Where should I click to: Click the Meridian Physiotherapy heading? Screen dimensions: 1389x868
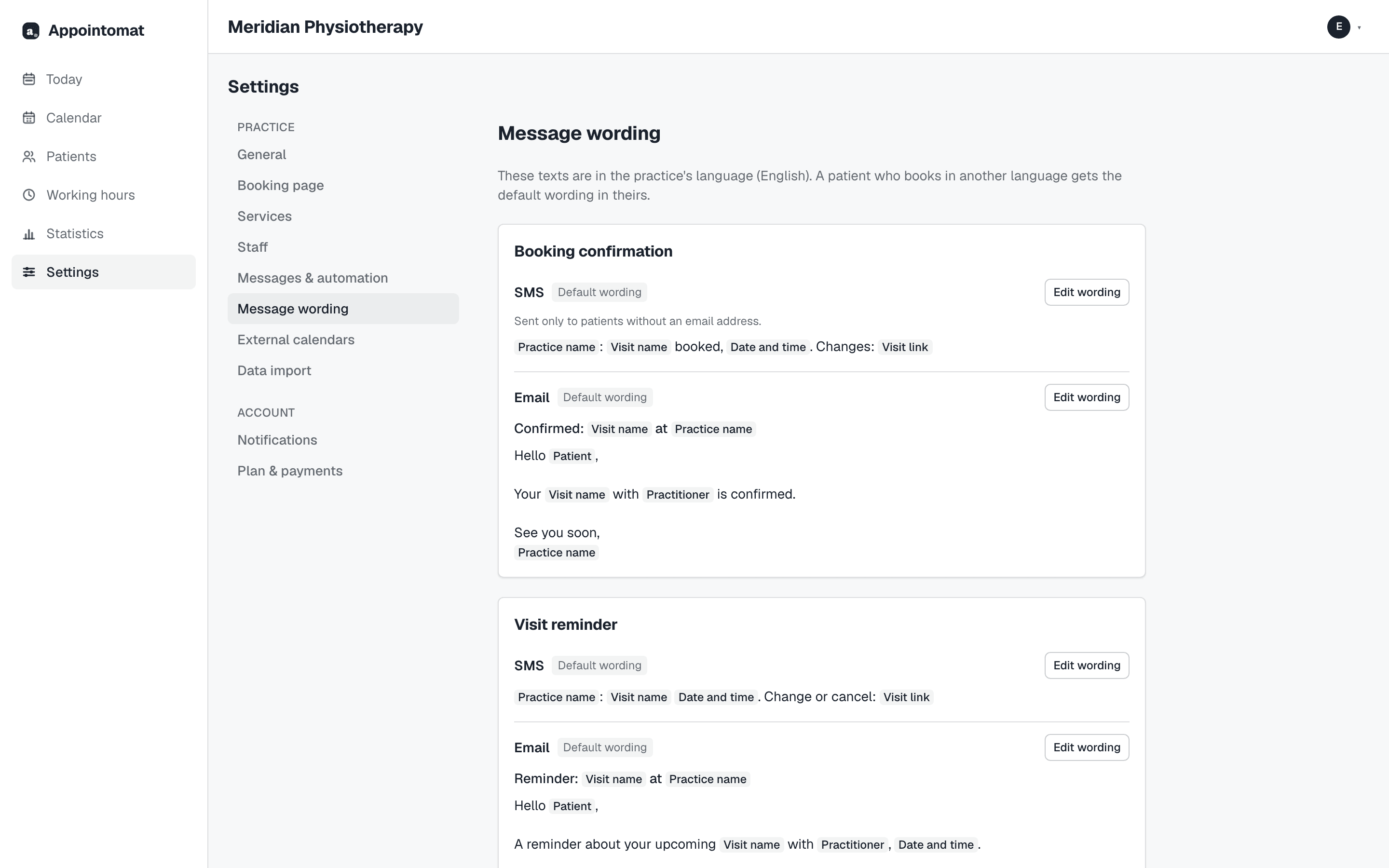pos(325,27)
